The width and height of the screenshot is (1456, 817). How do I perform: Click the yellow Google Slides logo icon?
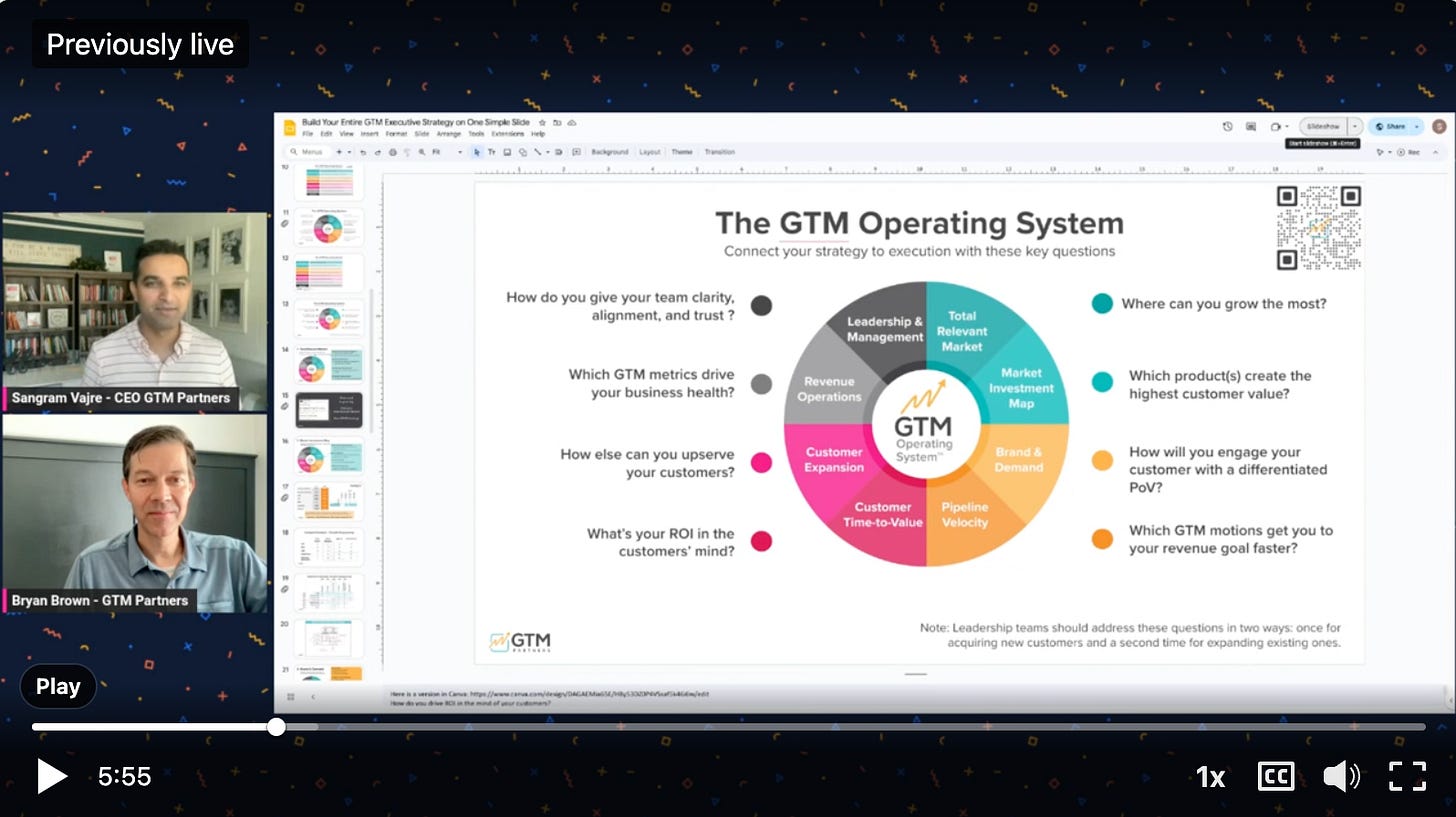[x=289, y=127]
